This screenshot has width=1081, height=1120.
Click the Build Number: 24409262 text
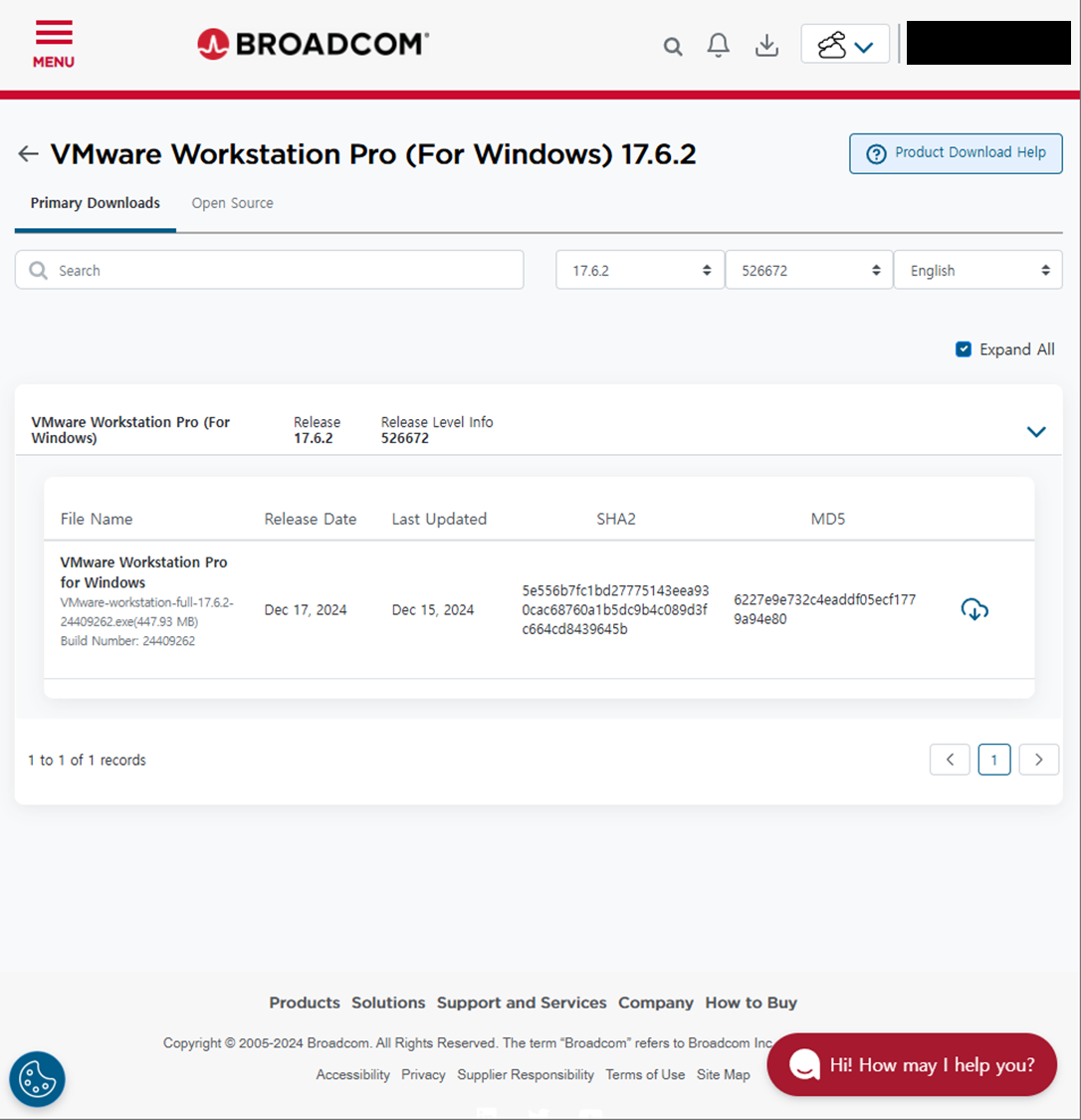(127, 641)
